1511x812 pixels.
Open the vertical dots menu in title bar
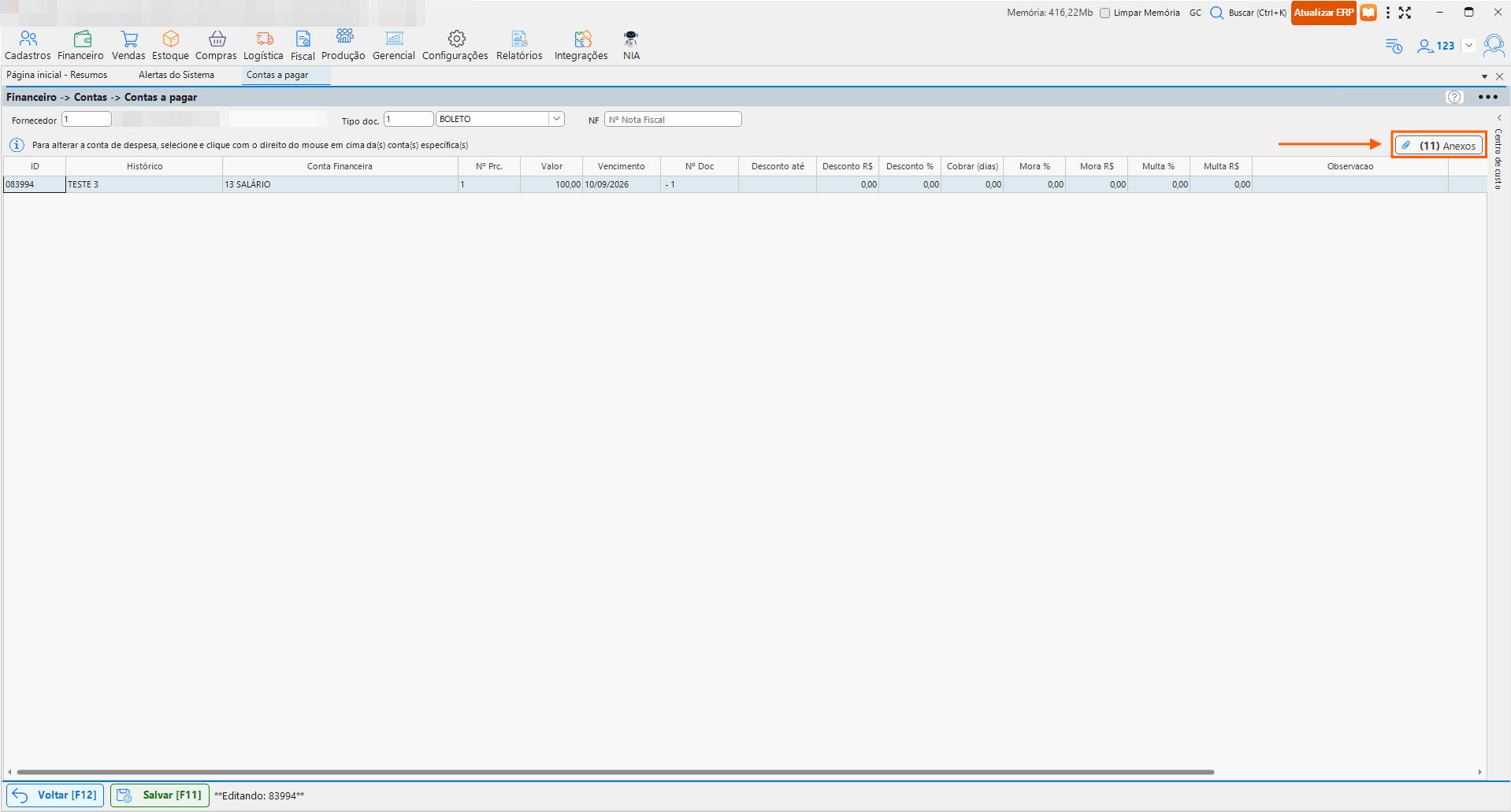point(1387,13)
